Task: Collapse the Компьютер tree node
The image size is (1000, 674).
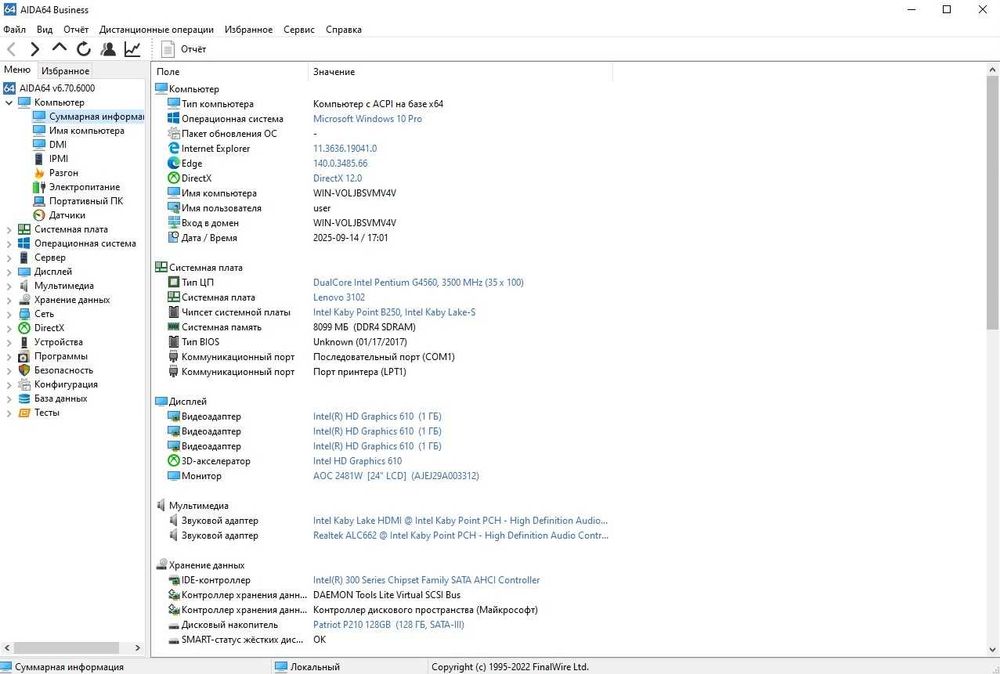Action: click(9, 102)
